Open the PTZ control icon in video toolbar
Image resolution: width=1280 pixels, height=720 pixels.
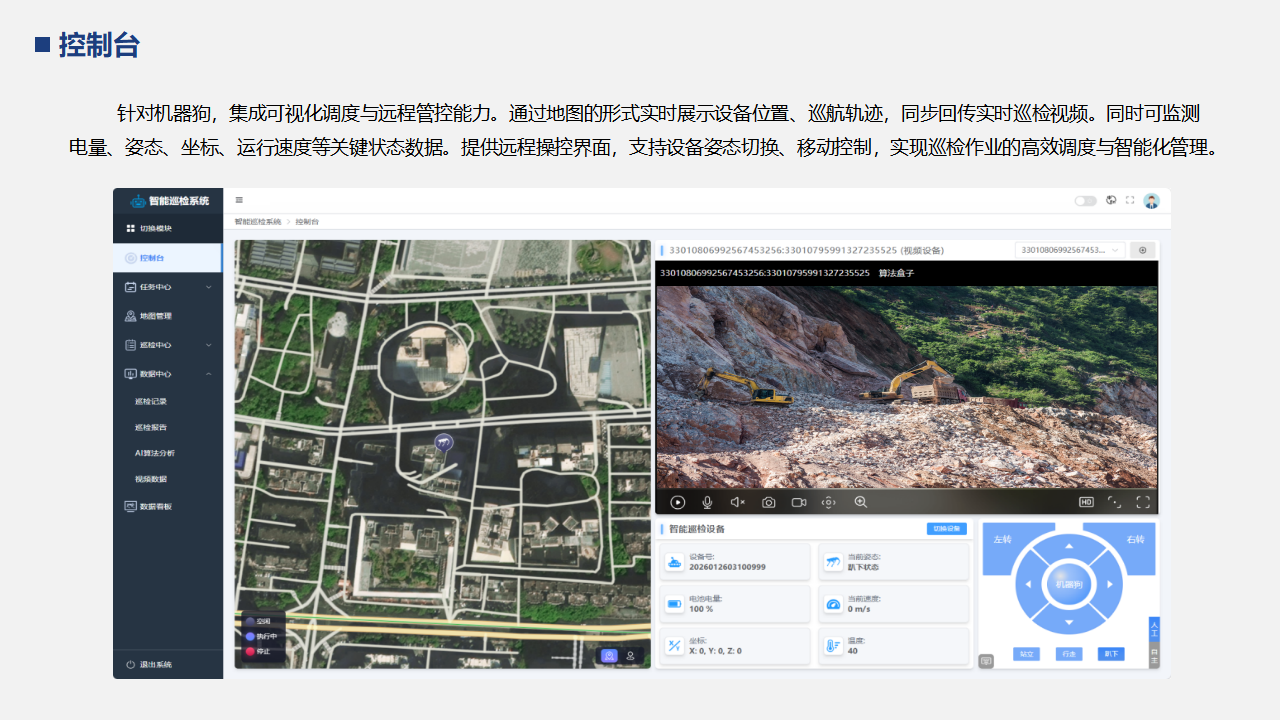pyautogui.click(x=828, y=502)
